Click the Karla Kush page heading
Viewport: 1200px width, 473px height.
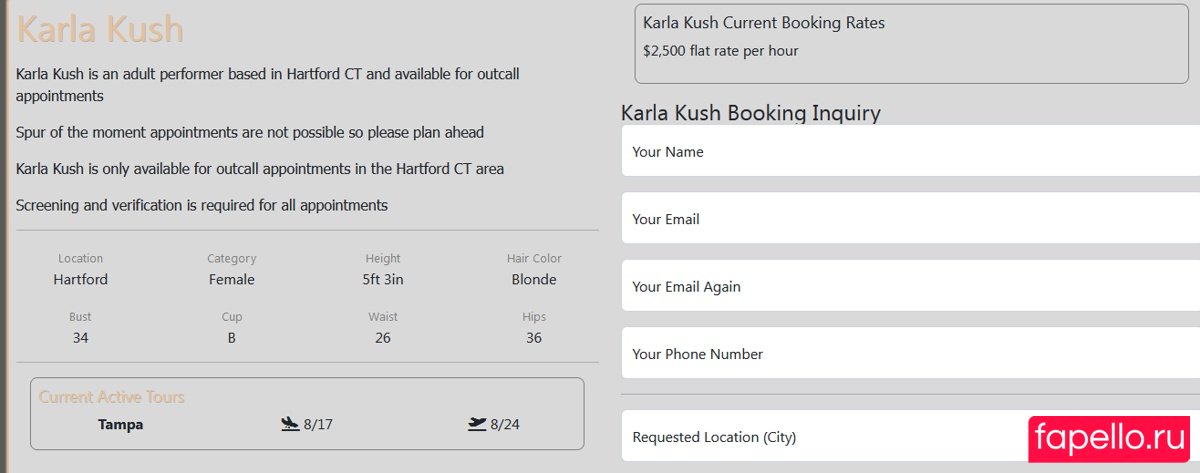tap(100, 29)
